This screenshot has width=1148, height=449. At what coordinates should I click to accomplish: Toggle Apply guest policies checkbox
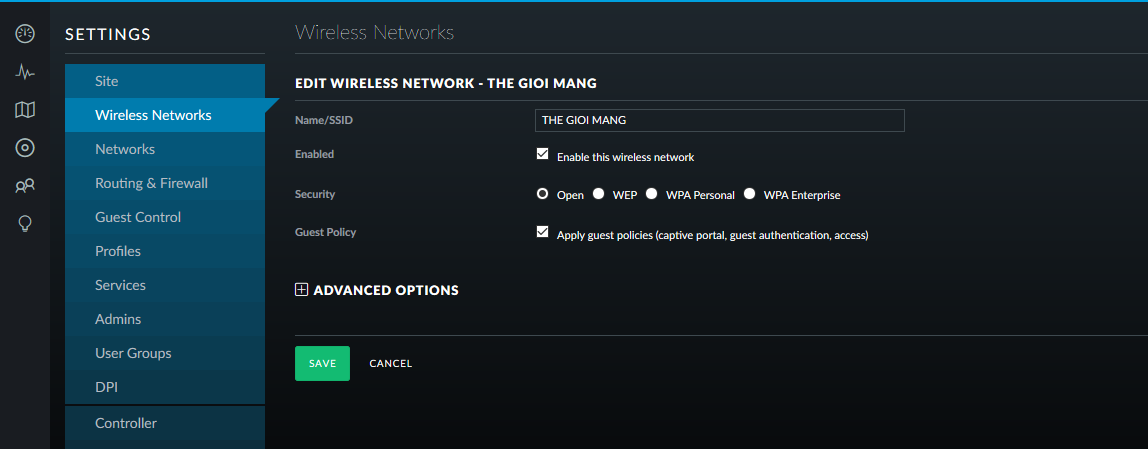tap(543, 232)
